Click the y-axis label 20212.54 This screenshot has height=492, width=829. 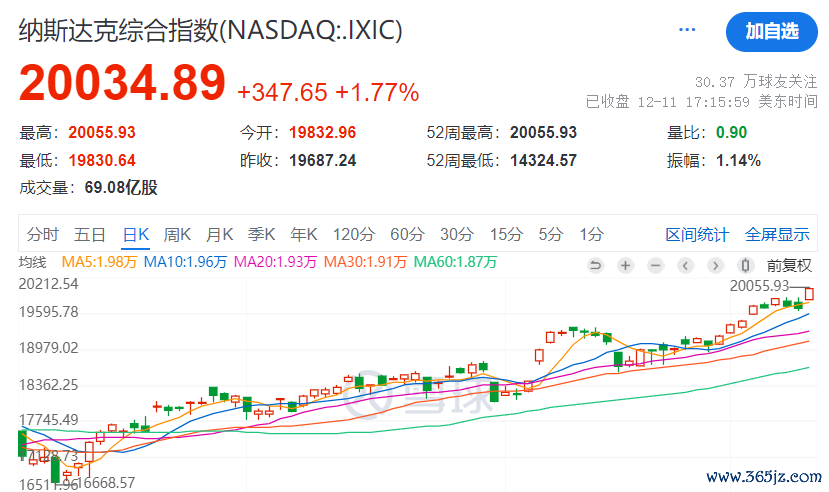click(49, 284)
